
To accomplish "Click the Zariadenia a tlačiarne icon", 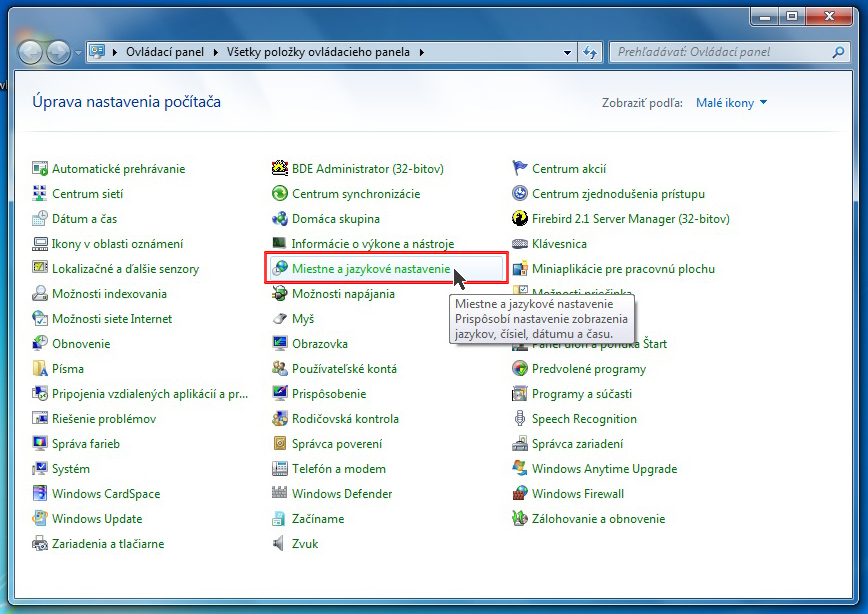I will 40,543.
